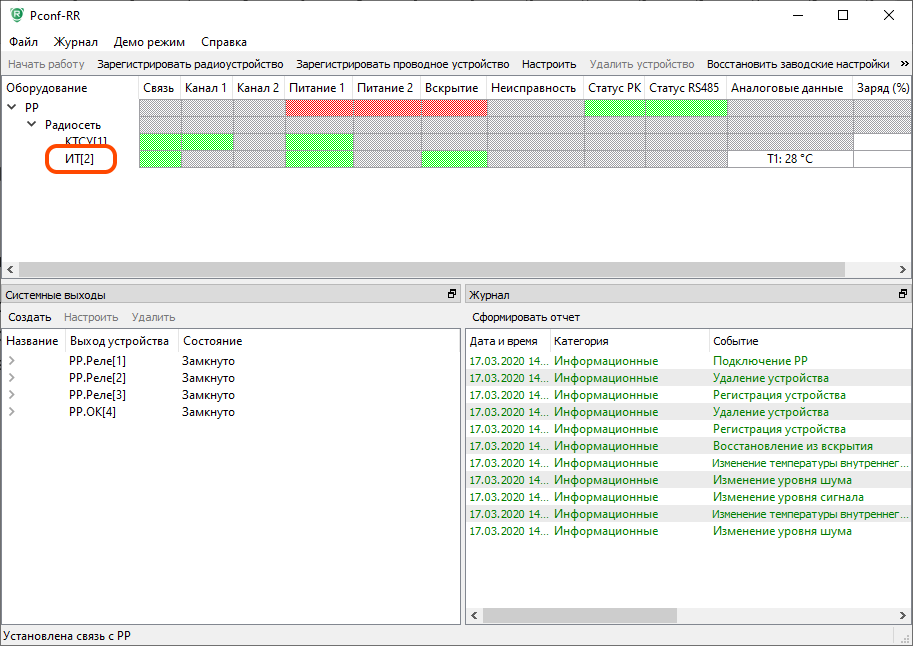Viewport: 913px width, 646px height.
Task: Open the Файл menu
Action: (24, 42)
